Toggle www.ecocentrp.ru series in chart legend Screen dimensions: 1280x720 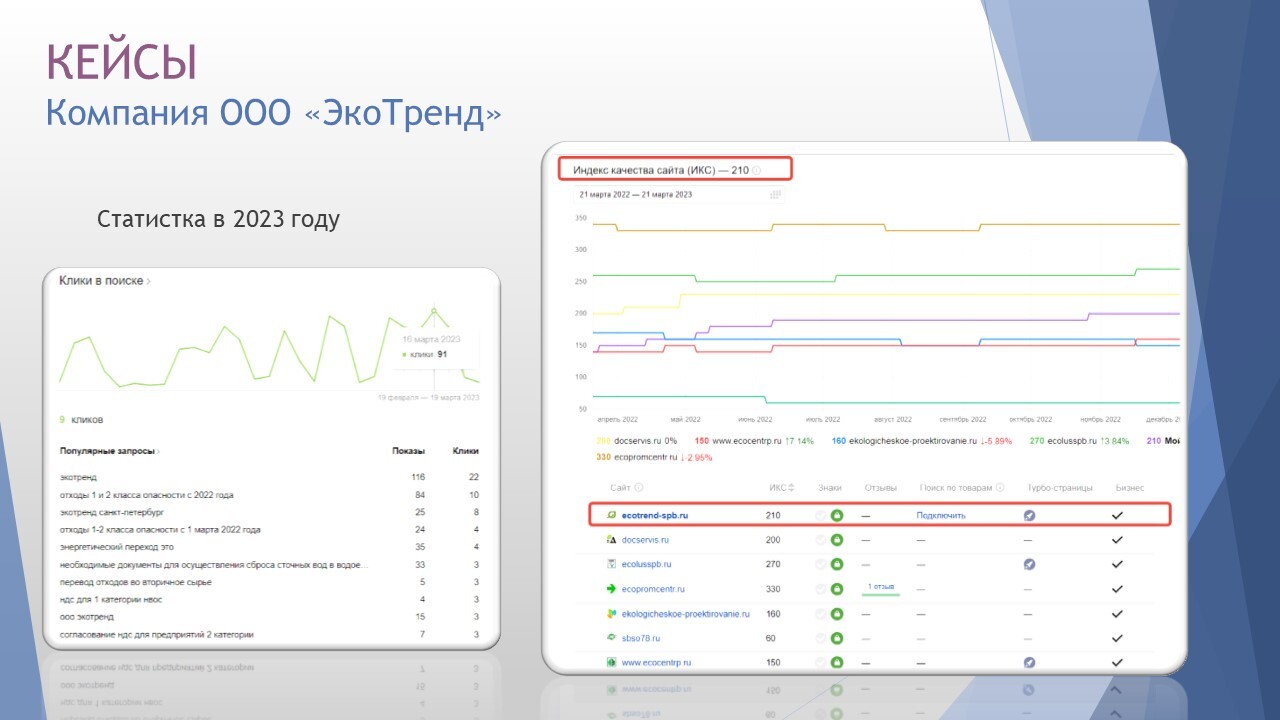click(755, 440)
